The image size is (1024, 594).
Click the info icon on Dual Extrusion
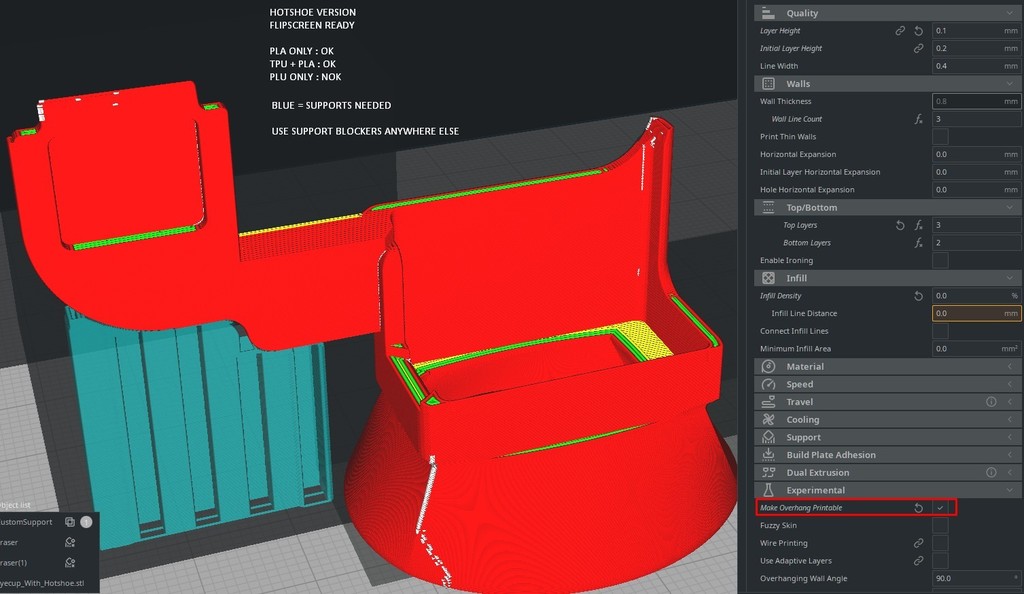(x=991, y=472)
